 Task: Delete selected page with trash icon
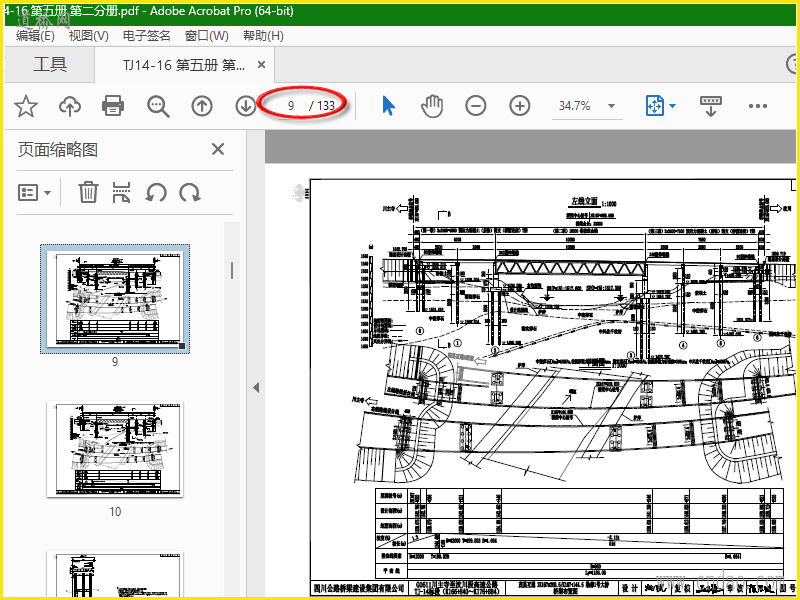tap(88, 192)
